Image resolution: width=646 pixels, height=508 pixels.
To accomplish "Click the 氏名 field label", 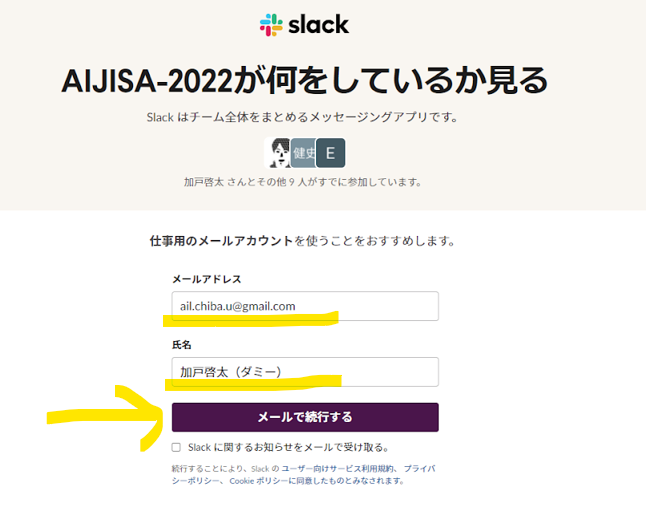I will click(x=182, y=345).
